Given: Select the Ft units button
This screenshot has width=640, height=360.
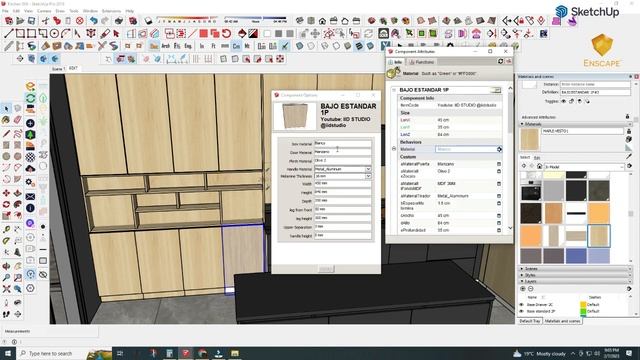Looking at the screenshot, I should tap(213, 46).
